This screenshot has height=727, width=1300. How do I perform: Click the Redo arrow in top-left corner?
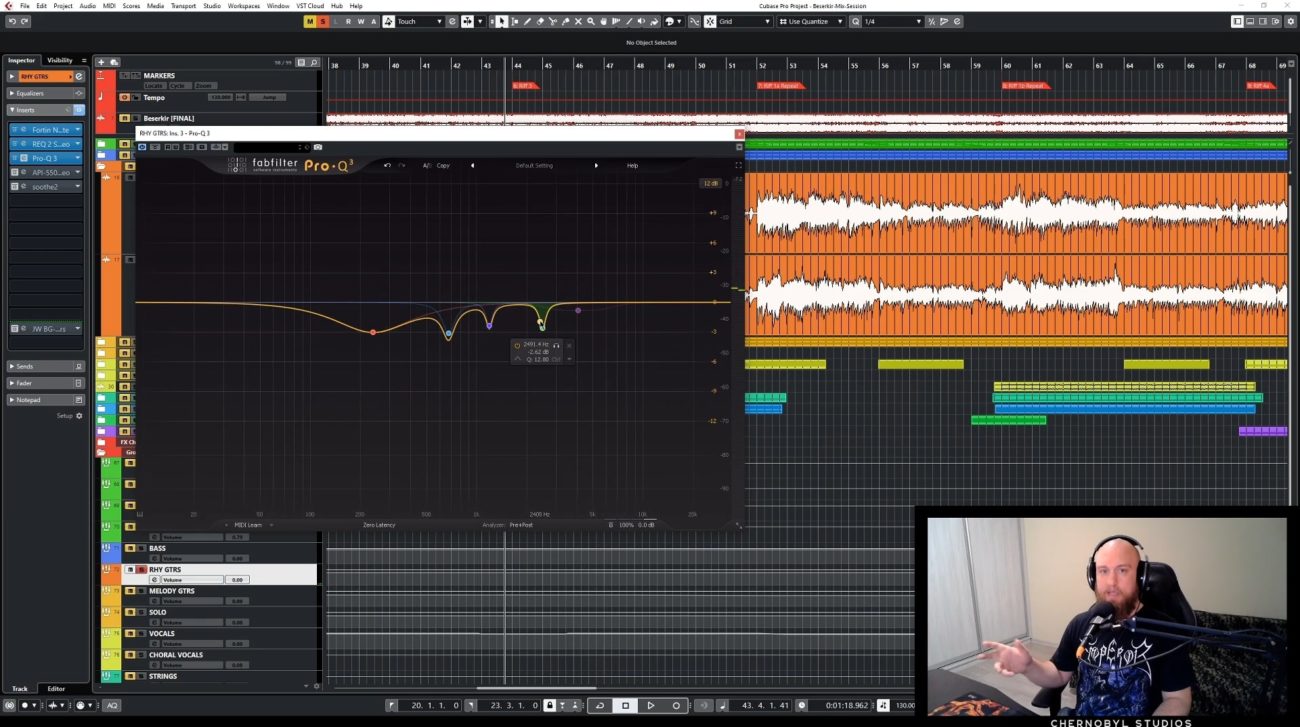(24, 21)
